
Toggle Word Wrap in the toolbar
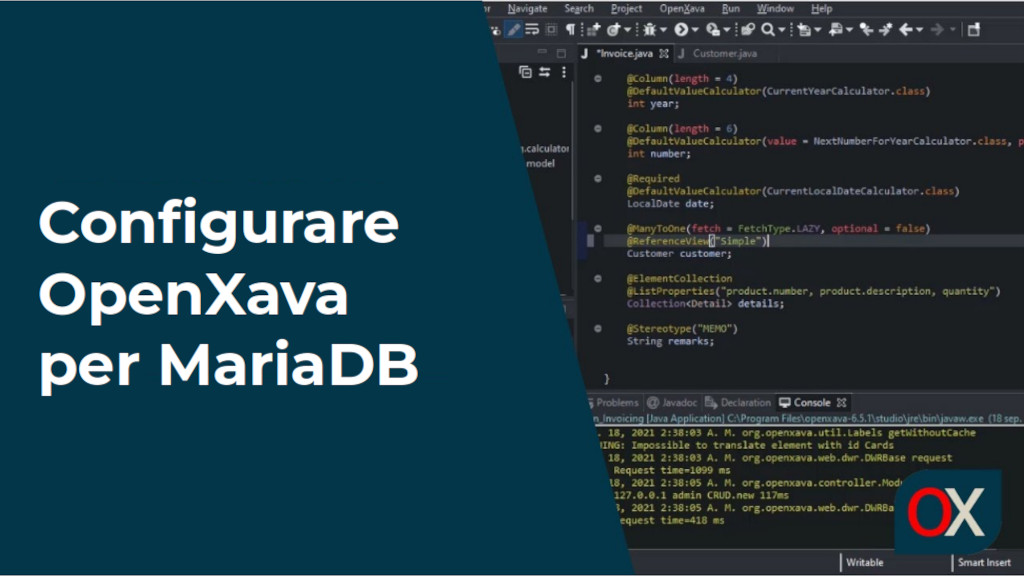tap(532, 29)
